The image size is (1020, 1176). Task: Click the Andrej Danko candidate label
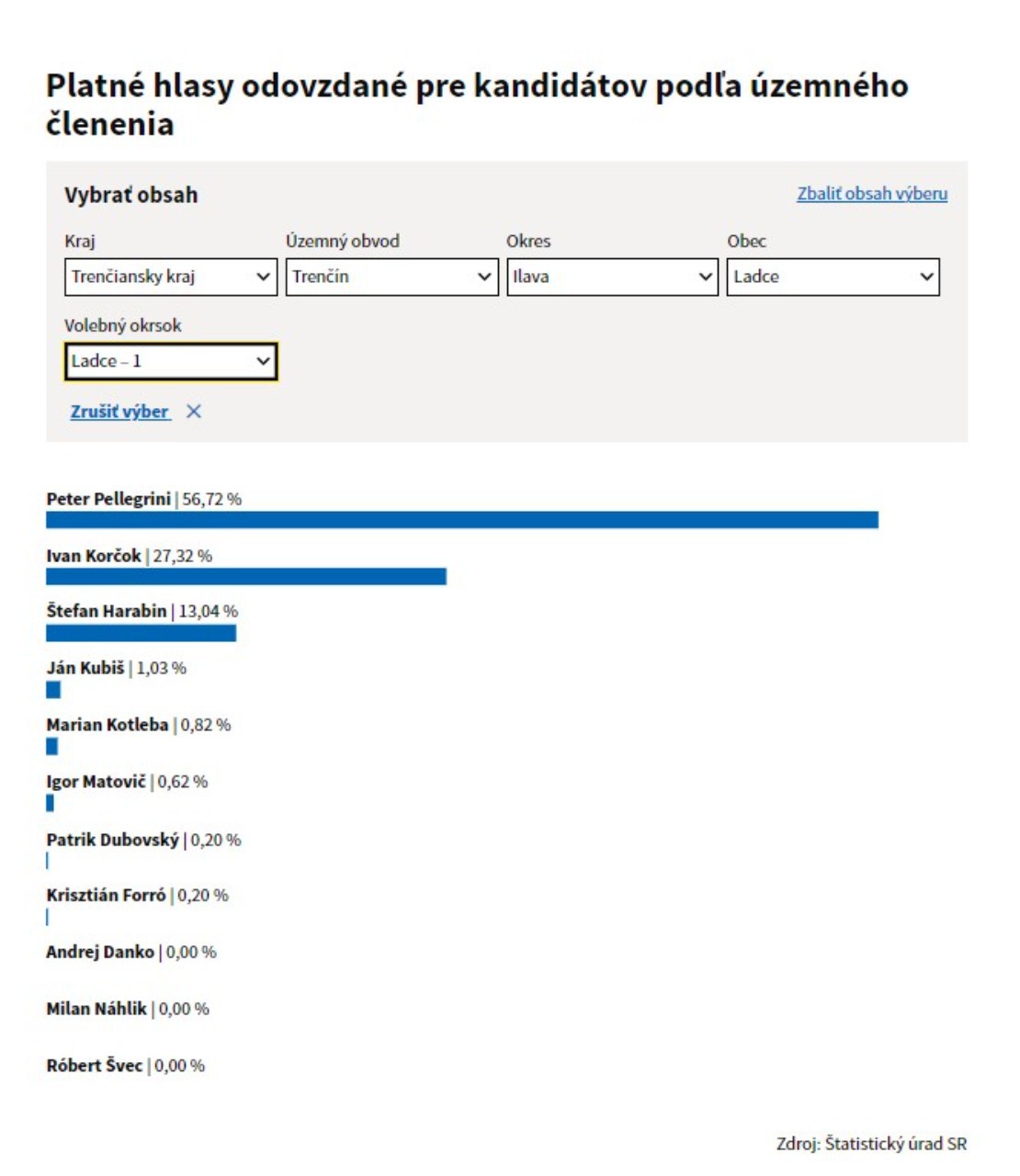click(100, 952)
